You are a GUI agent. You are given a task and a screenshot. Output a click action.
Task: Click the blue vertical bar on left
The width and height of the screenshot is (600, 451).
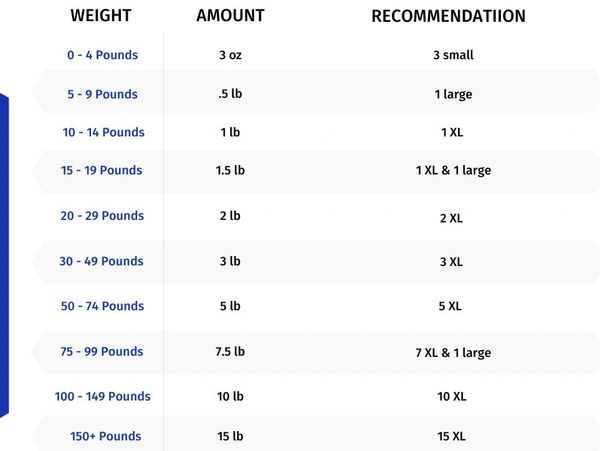(4, 256)
